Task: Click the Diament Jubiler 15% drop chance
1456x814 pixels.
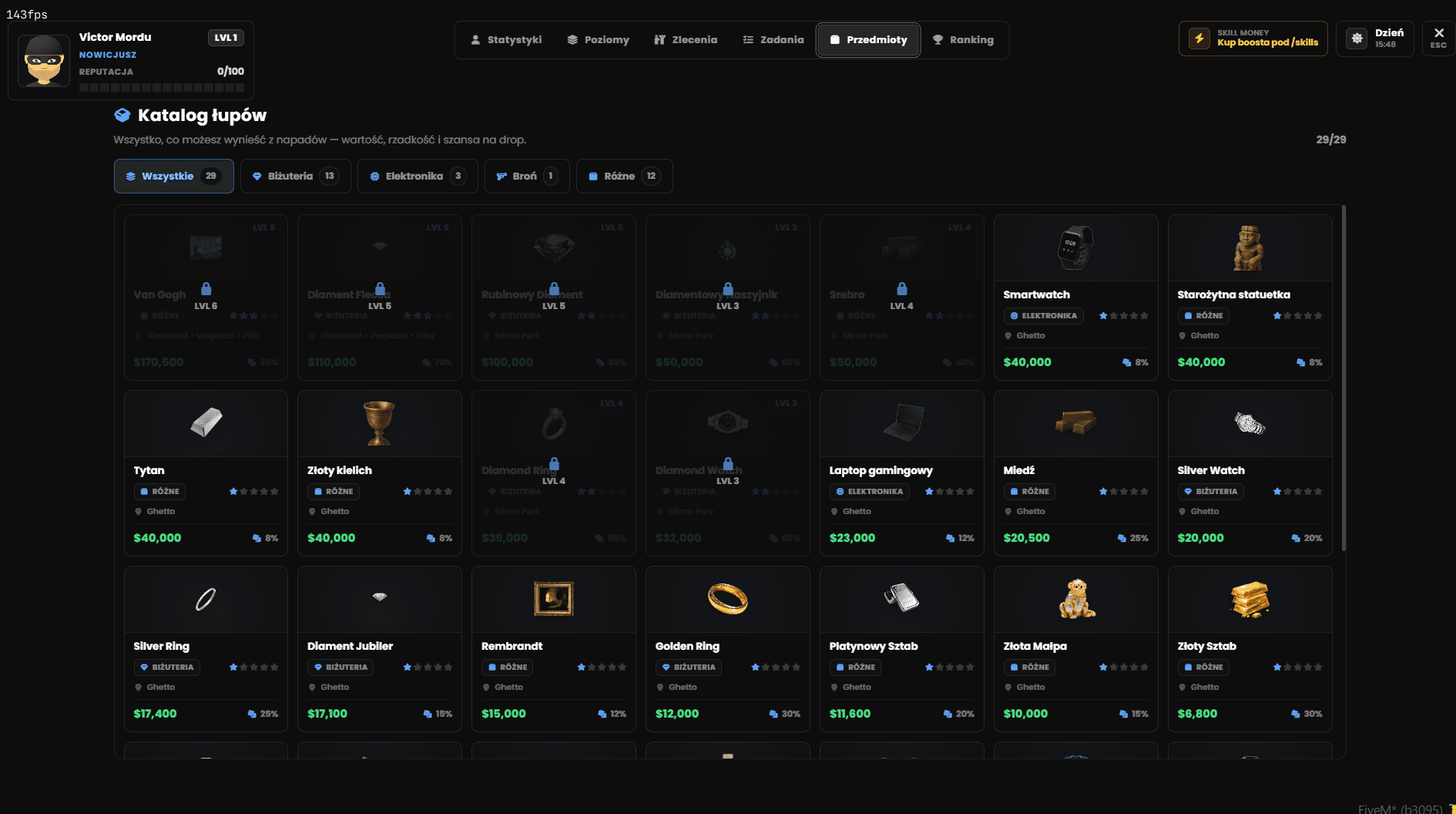Action: click(x=438, y=714)
